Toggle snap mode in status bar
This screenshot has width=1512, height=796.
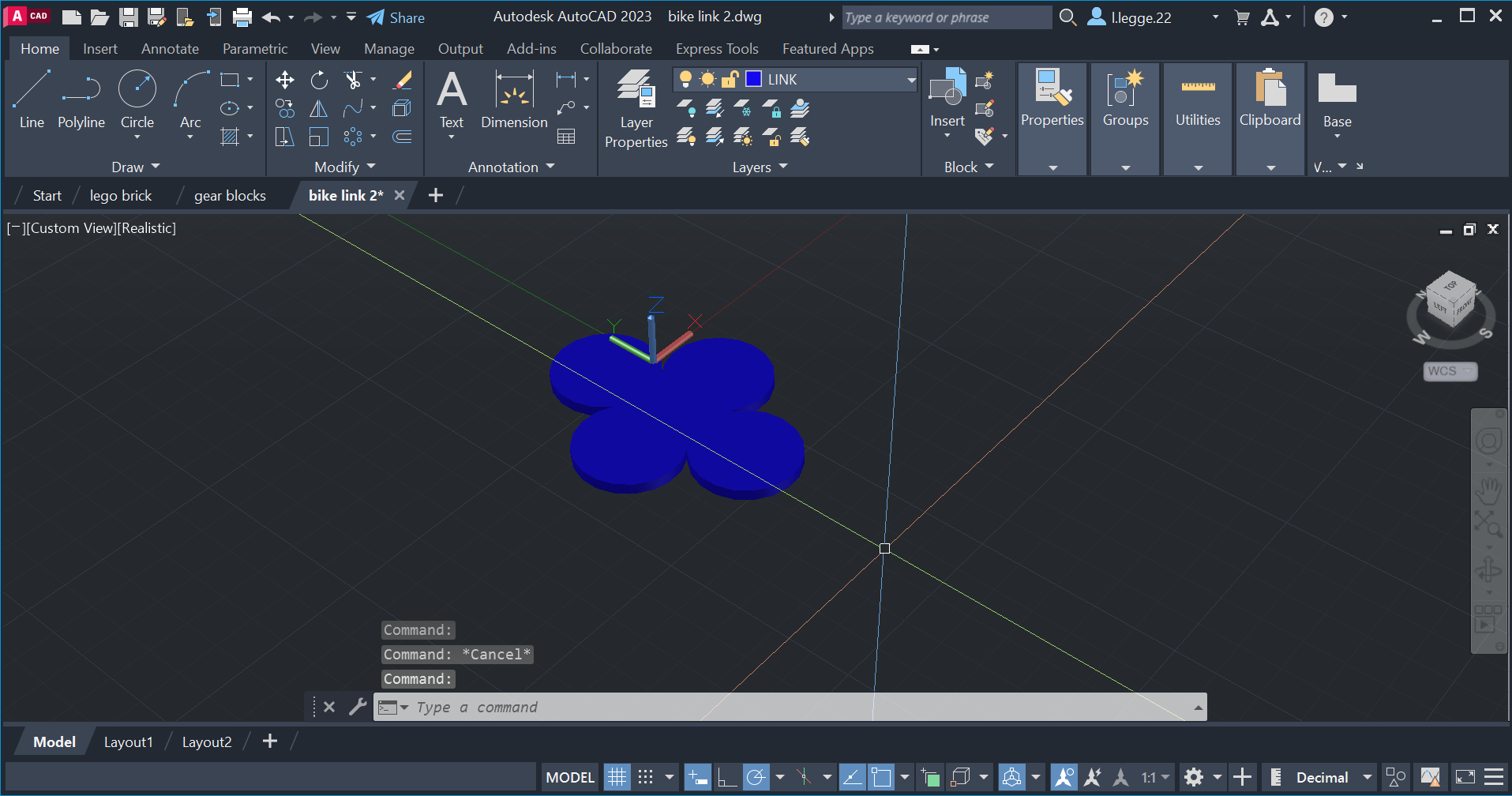point(646,777)
